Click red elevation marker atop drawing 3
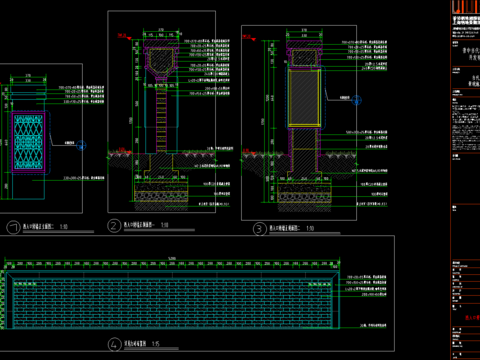The height and width of the screenshot is (360, 480). pyautogui.click(x=249, y=37)
